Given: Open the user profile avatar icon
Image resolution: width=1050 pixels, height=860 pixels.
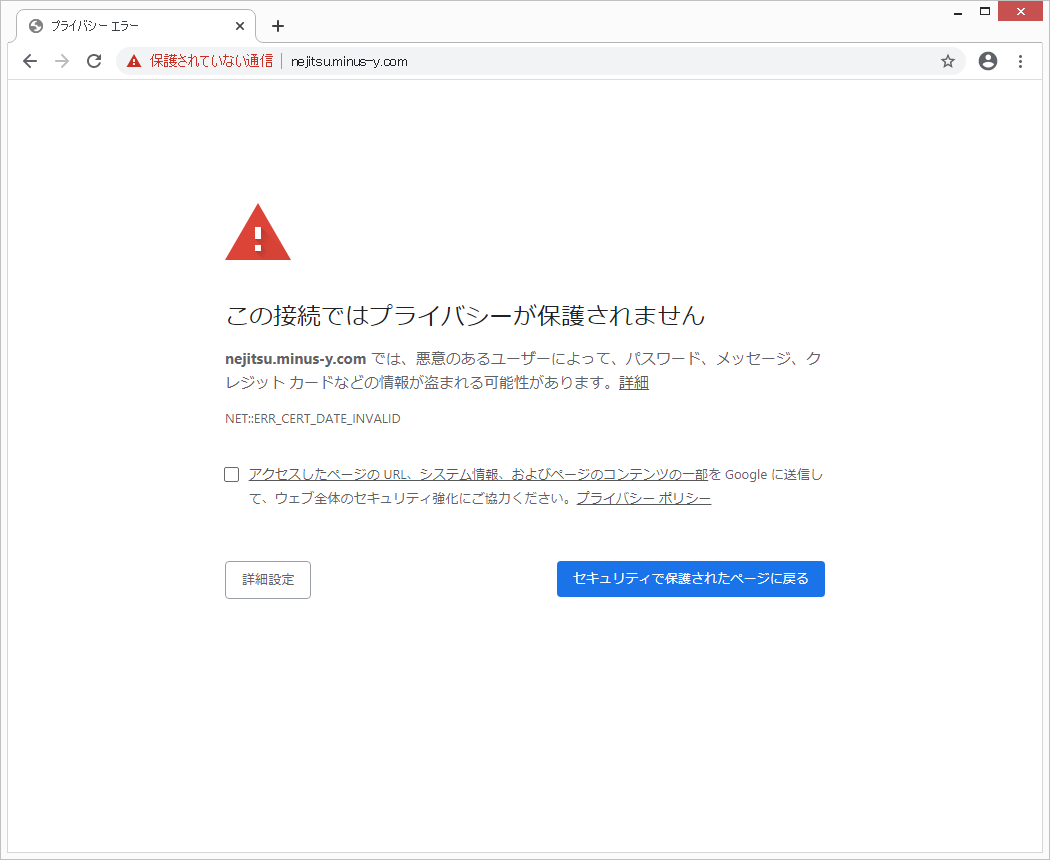Looking at the screenshot, I should [988, 61].
